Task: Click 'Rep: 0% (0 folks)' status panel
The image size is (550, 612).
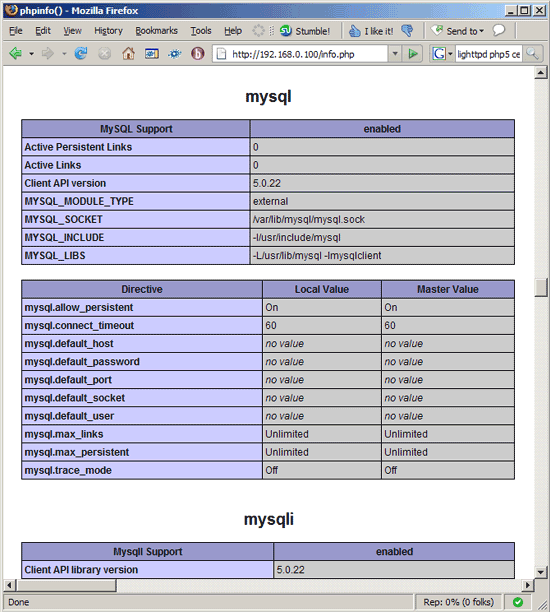Action: coord(459,602)
